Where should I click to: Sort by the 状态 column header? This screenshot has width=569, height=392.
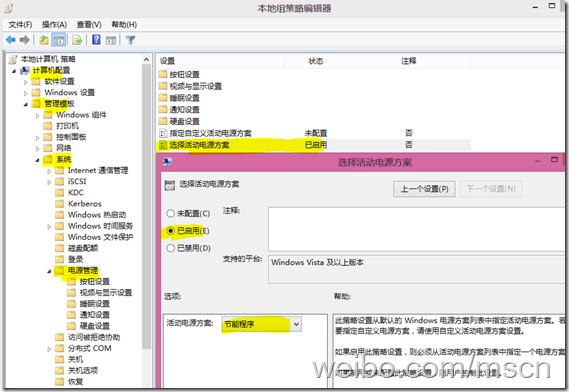coord(316,61)
